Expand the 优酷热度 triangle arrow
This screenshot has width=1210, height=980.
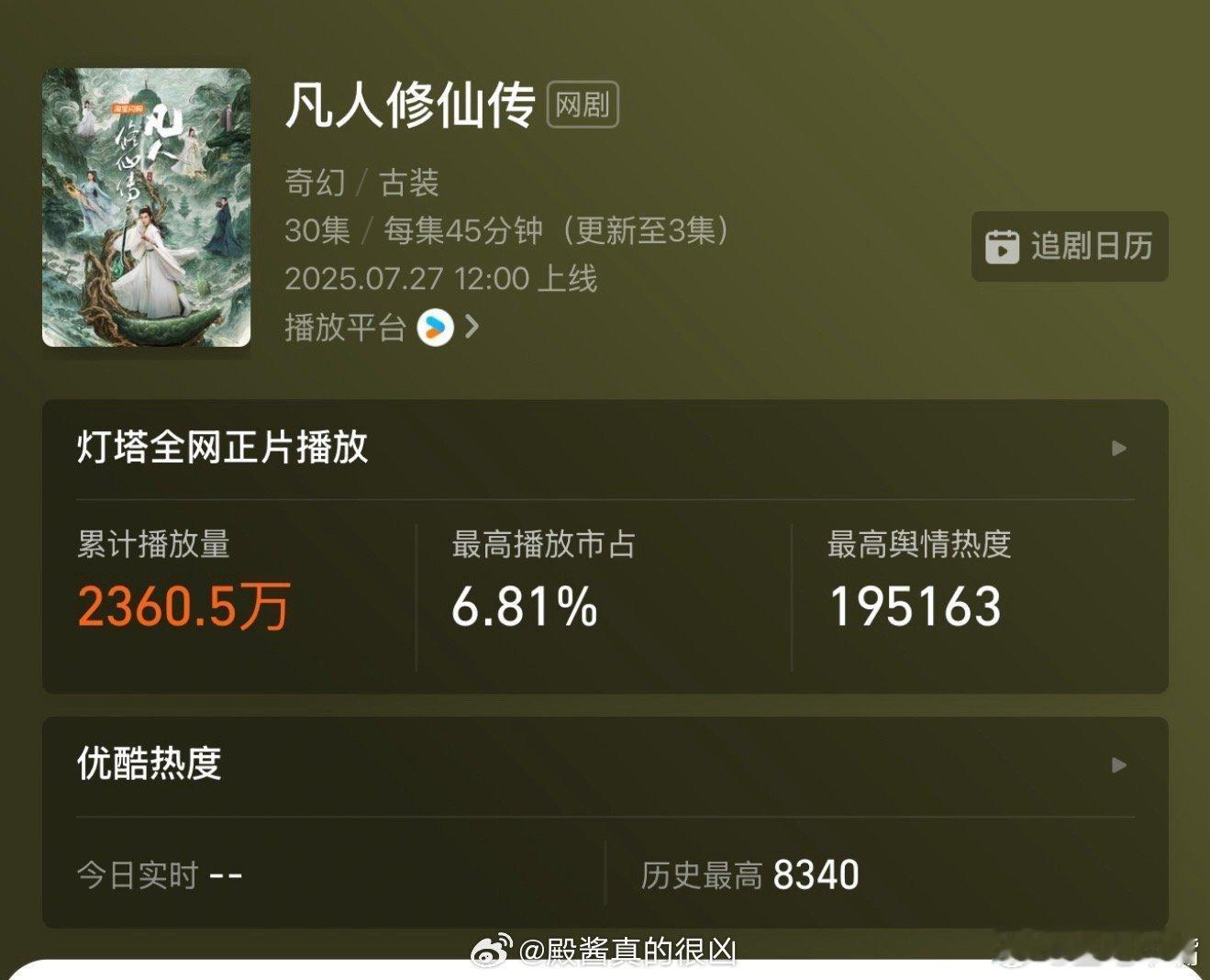(1118, 764)
